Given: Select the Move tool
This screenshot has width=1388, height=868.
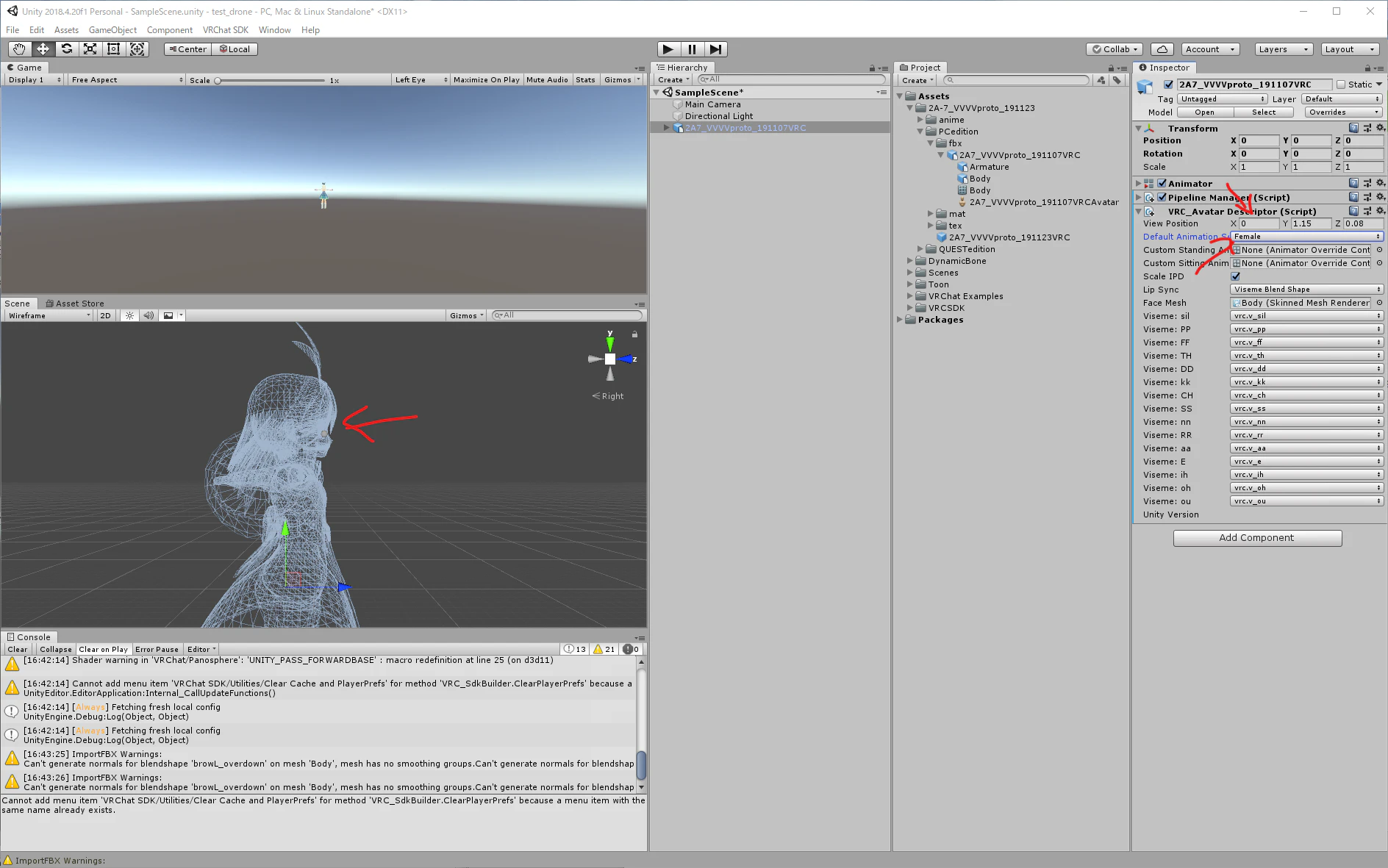Looking at the screenshot, I should coord(43,49).
